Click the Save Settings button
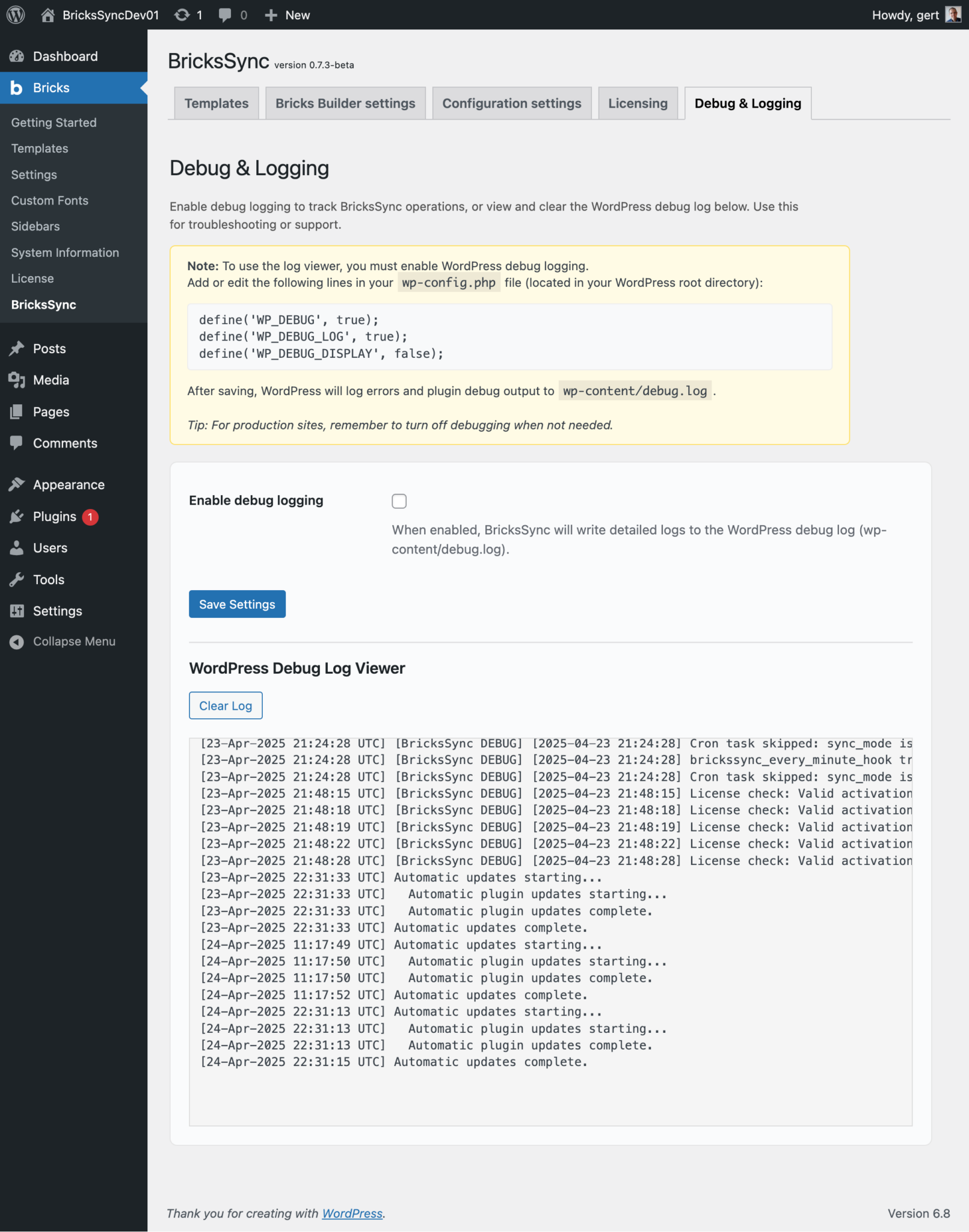The image size is (969, 1232). (x=236, y=604)
